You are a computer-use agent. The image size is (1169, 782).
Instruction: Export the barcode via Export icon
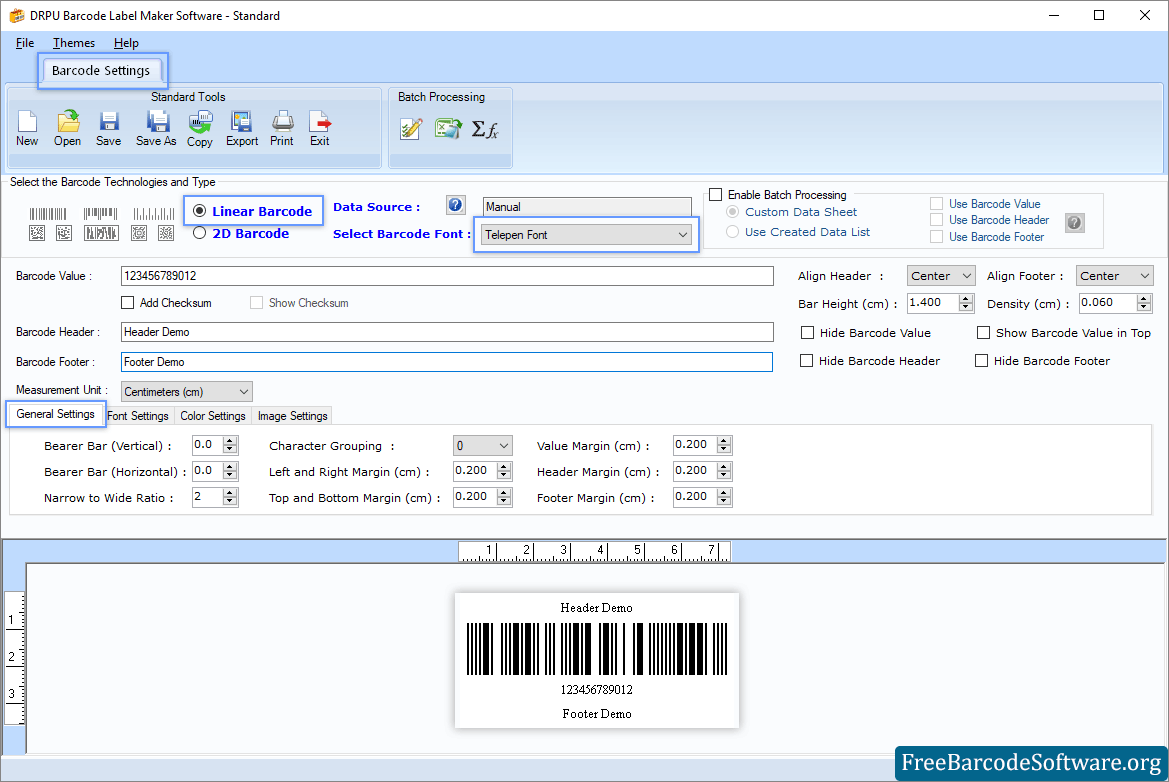tap(242, 128)
